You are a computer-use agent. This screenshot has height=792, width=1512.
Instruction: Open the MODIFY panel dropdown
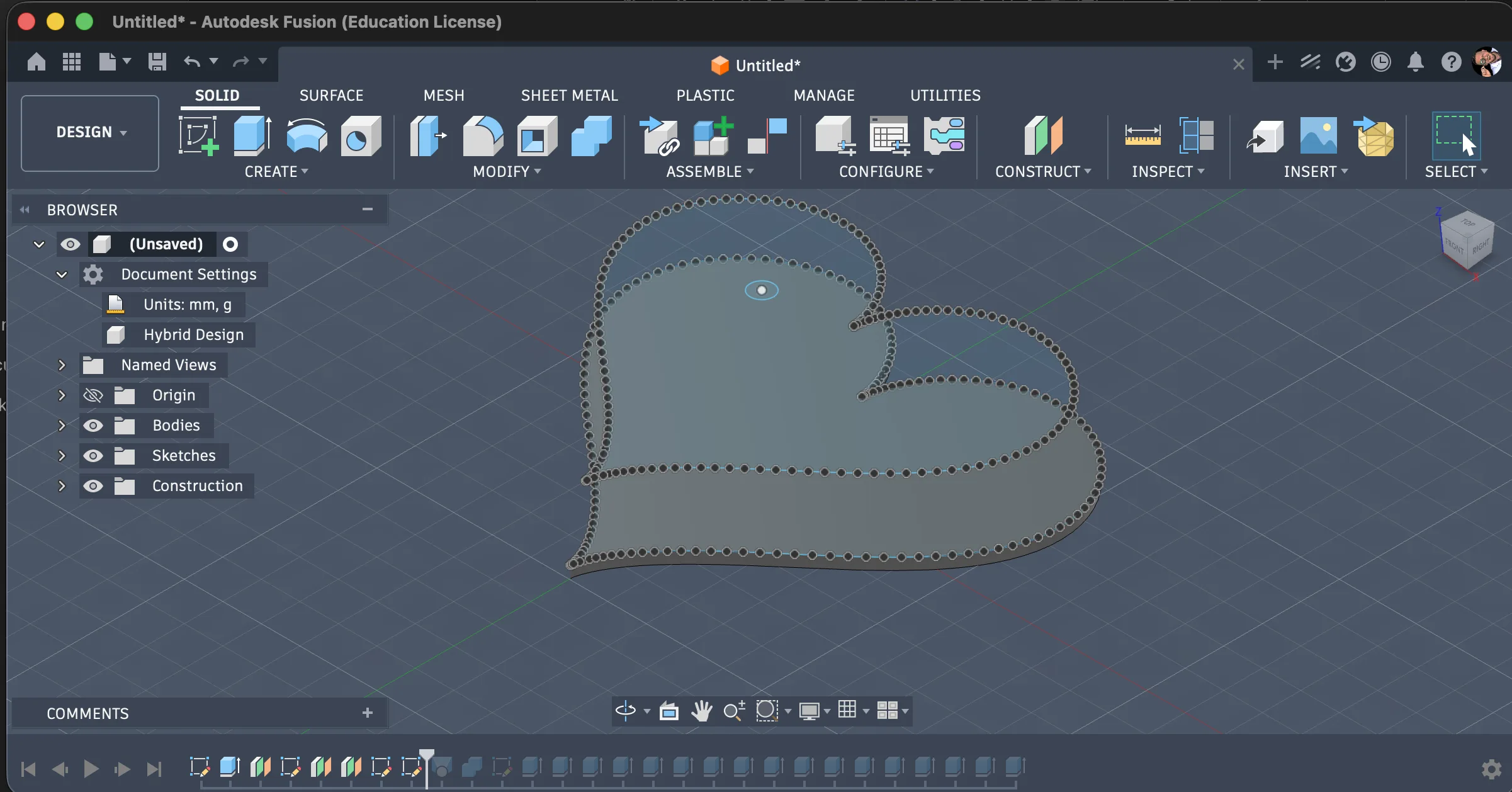point(507,171)
